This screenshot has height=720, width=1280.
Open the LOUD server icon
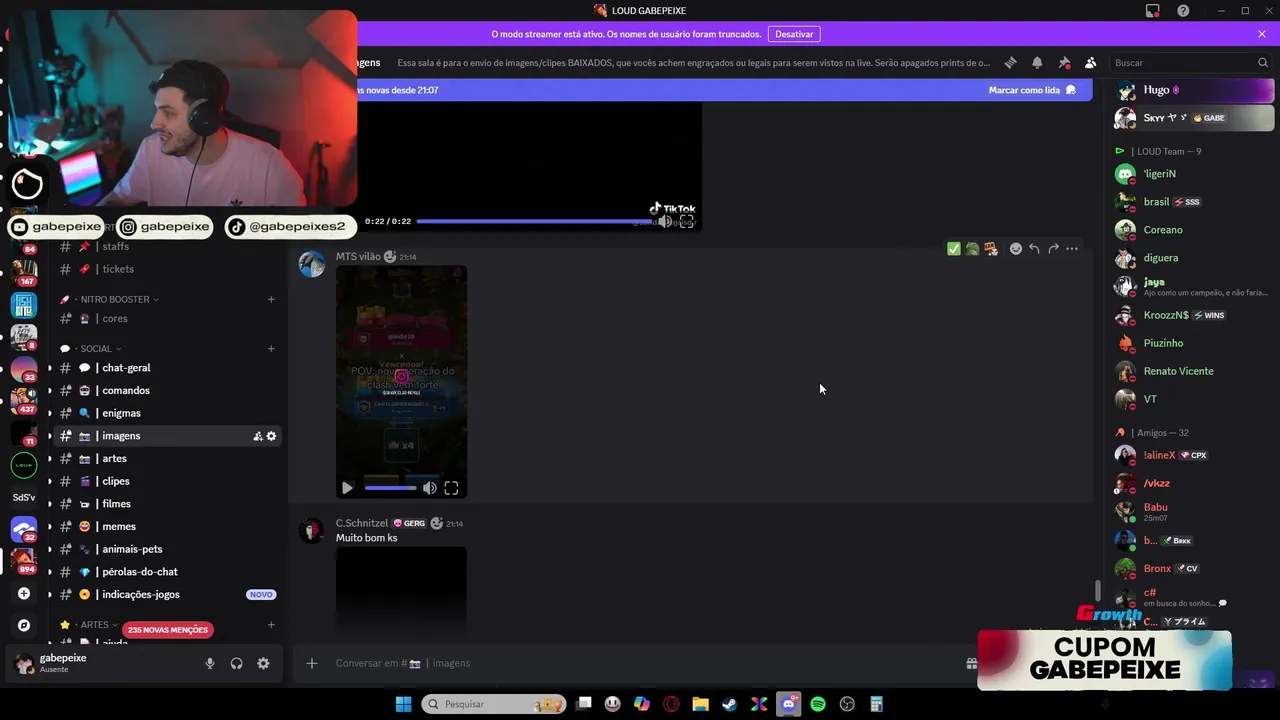24,465
